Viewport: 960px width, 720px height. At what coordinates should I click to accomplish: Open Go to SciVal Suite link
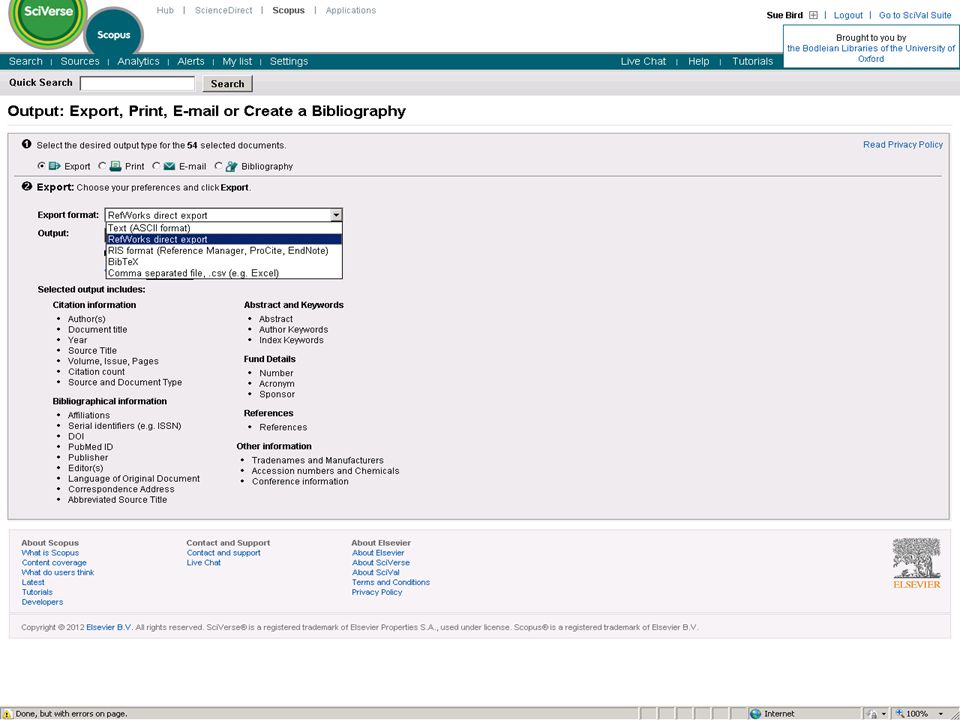point(915,15)
